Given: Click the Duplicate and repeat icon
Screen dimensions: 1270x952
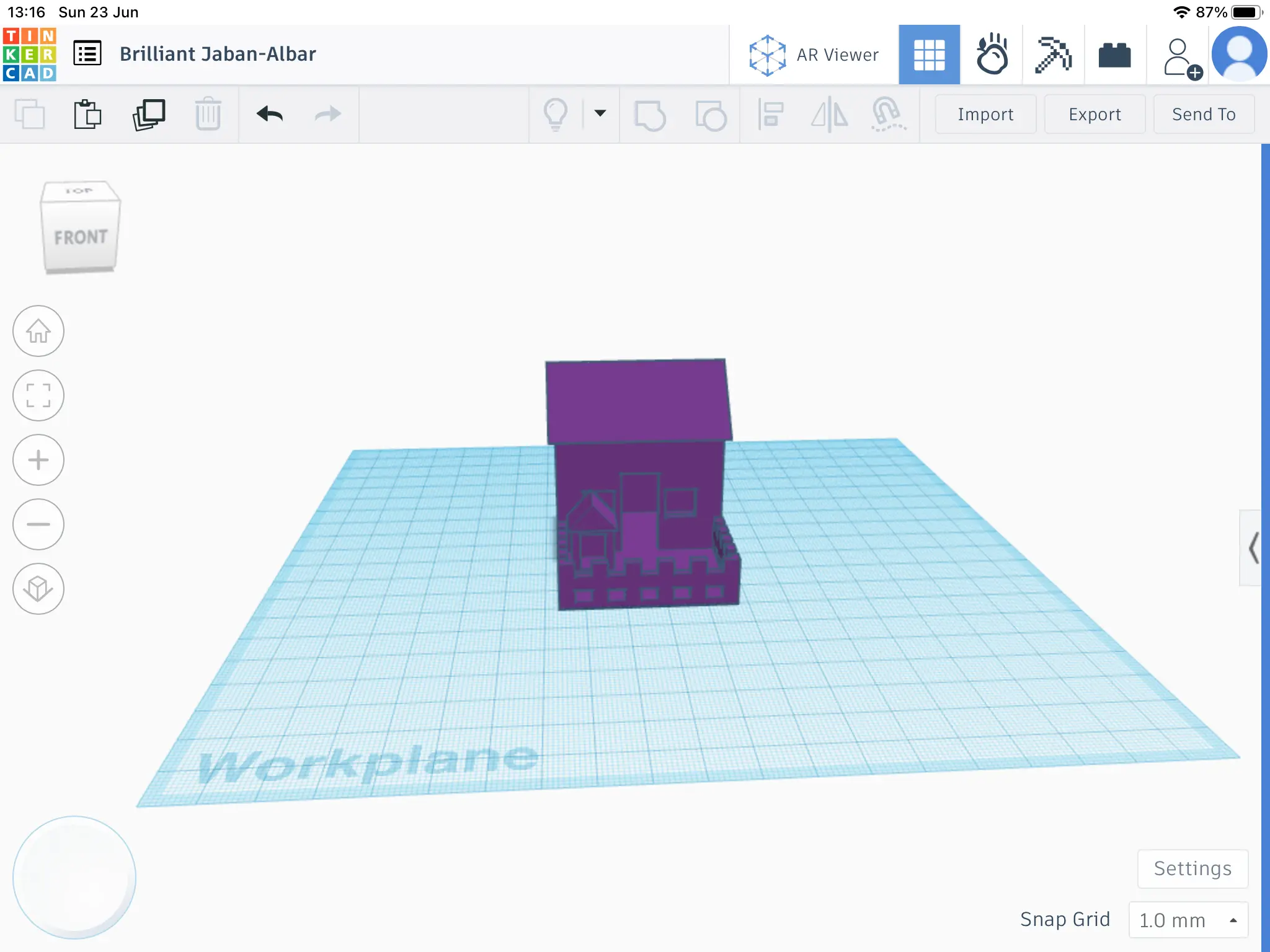Looking at the screenshot, I should pyautogui.click(x=149, y=115).
